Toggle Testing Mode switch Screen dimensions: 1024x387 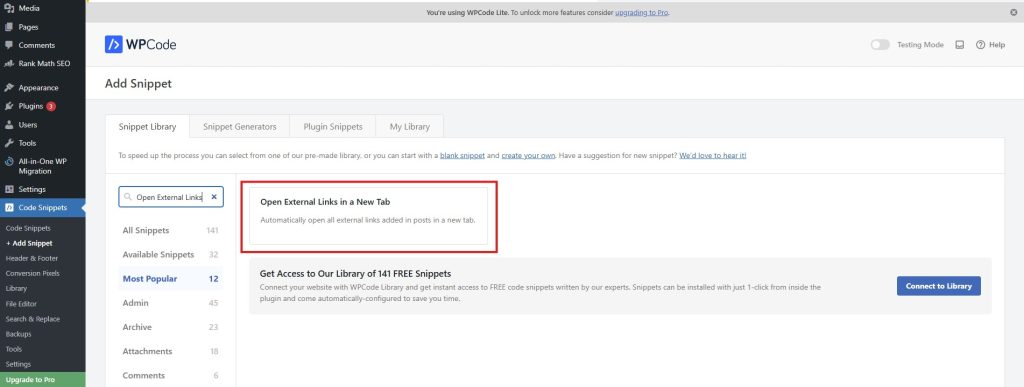coord(880,45)
